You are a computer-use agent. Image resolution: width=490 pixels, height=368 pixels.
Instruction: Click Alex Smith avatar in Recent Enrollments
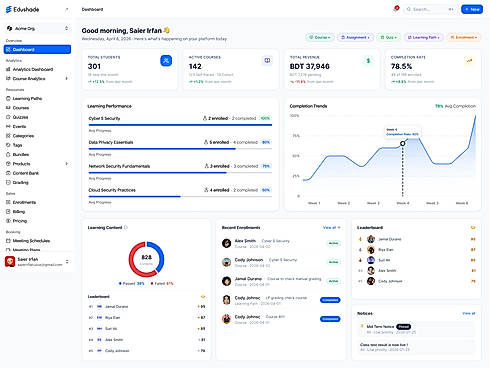pos(226,243)
